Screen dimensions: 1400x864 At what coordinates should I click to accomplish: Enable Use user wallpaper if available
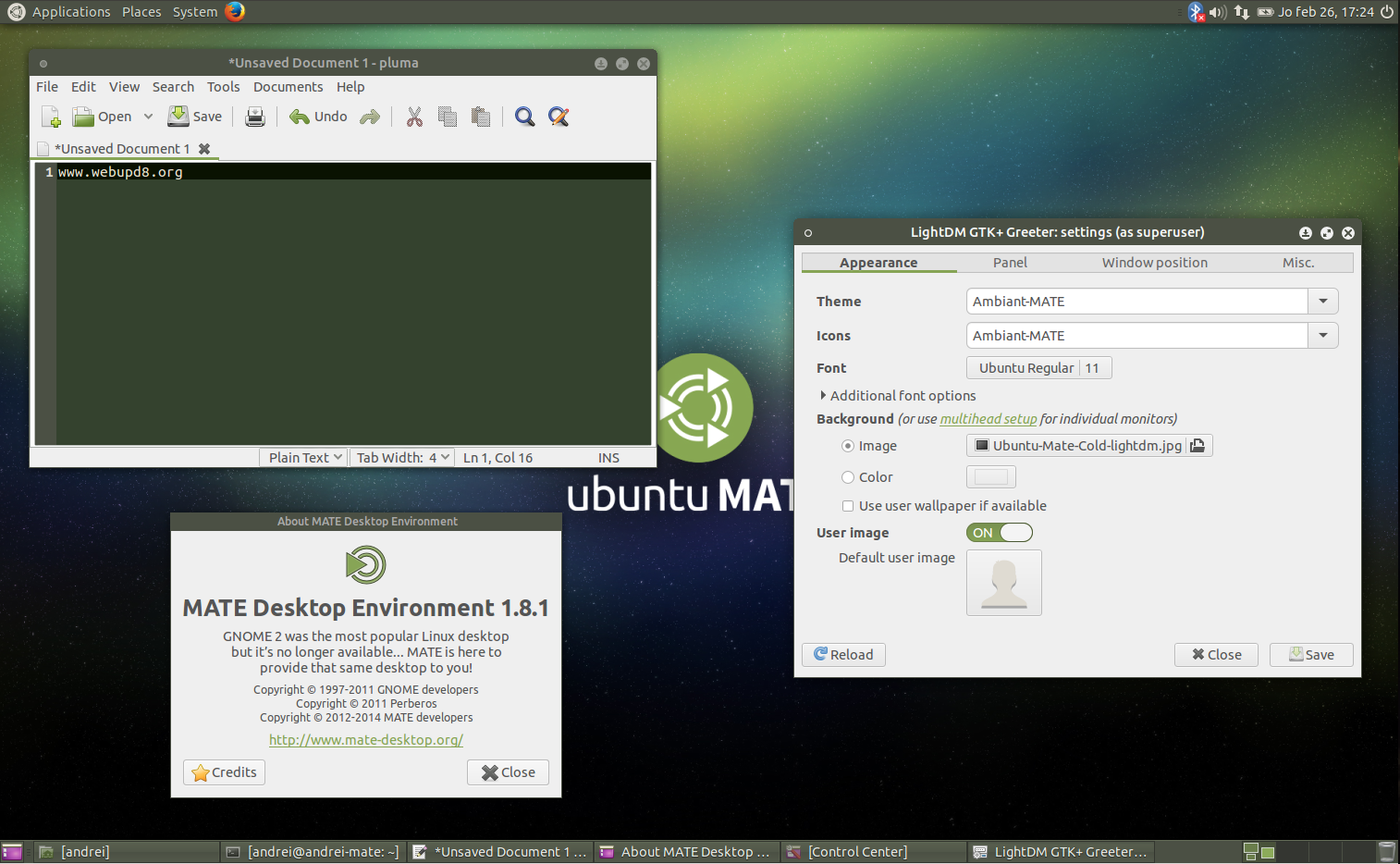click(x=848, y=506)
